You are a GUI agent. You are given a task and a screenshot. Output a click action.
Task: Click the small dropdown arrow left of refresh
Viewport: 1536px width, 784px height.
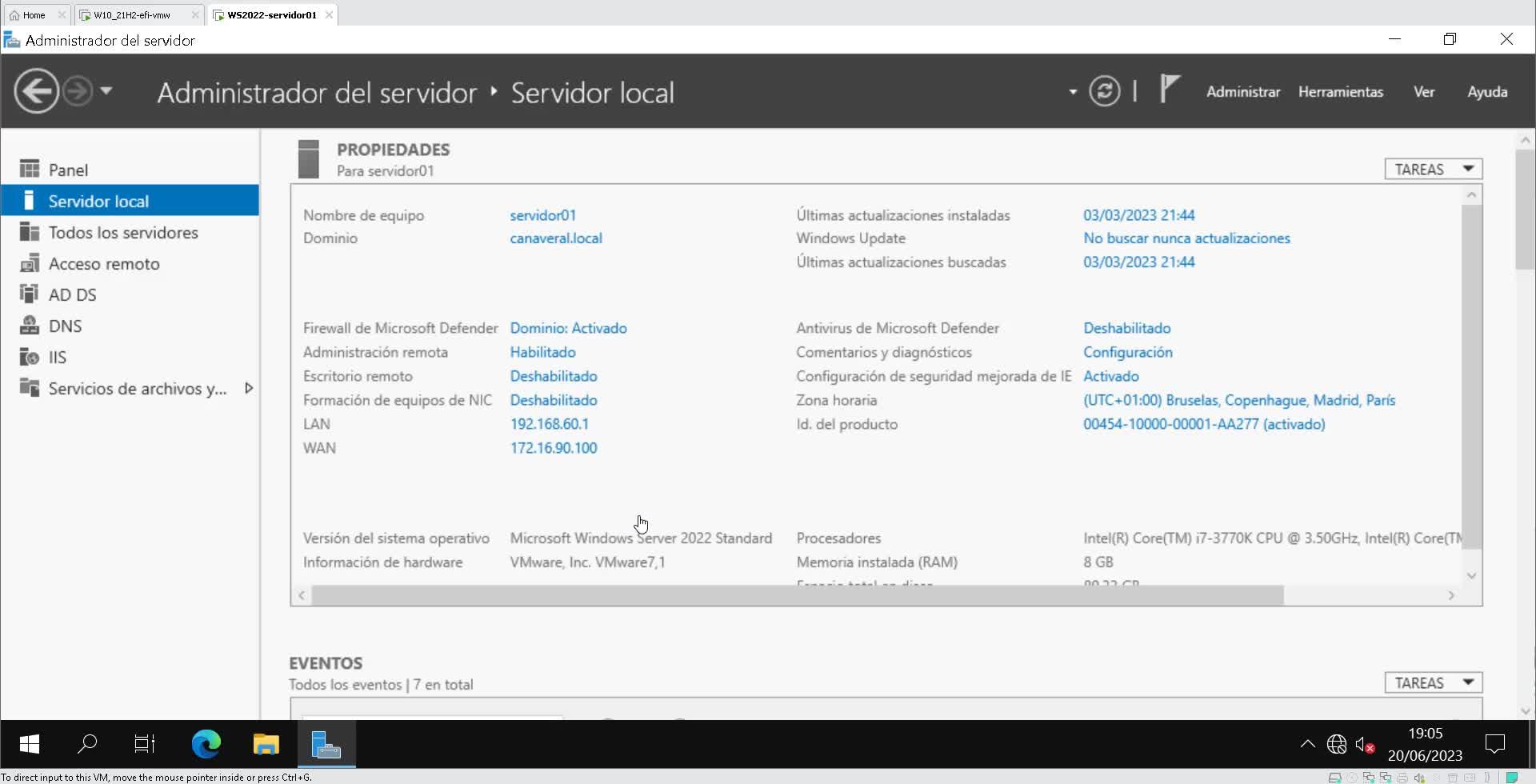[1073, 92]
